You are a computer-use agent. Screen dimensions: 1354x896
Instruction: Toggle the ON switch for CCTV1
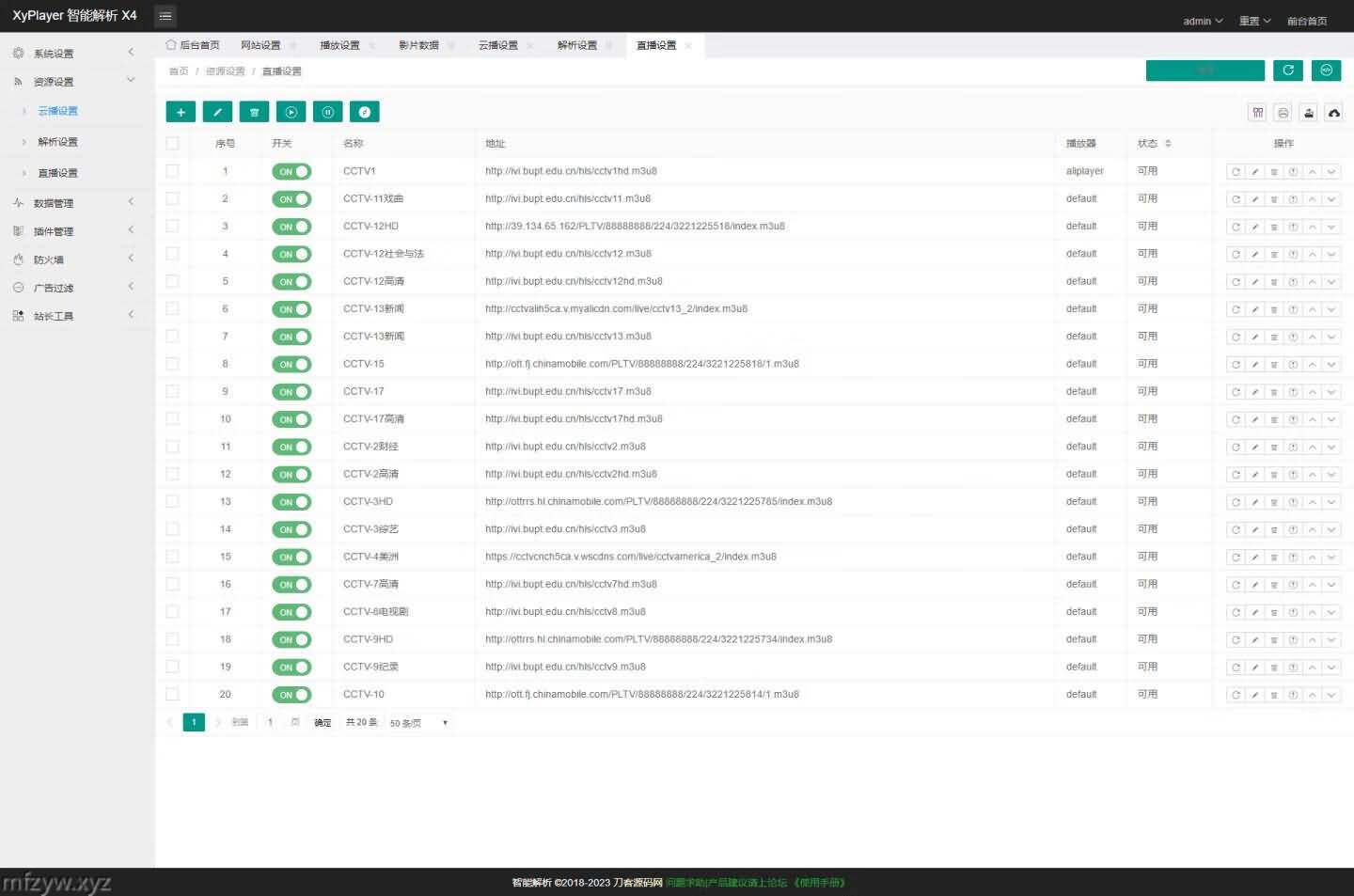click(x=291, y=172)
